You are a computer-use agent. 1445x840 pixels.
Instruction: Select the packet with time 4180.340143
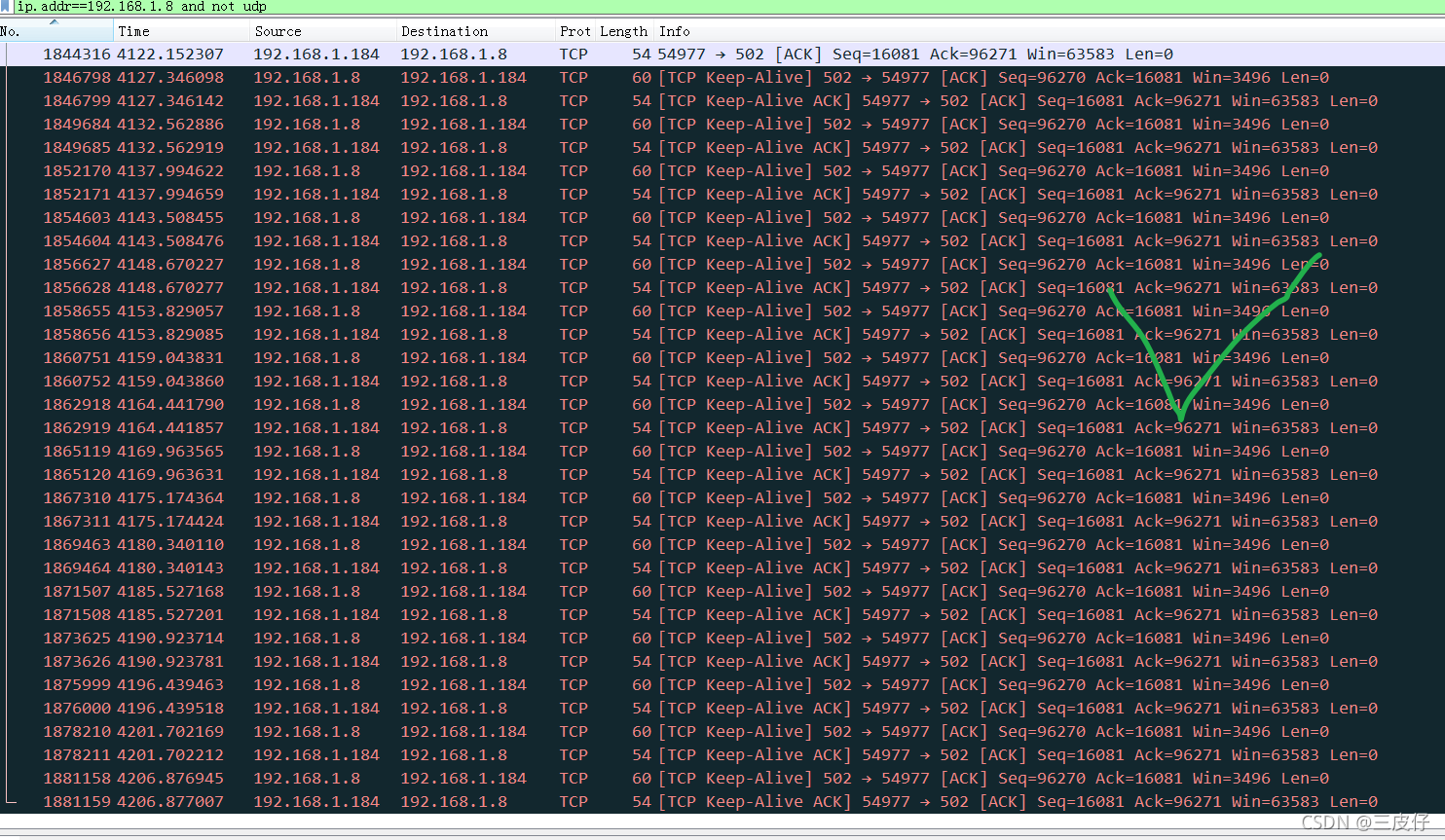click(722, 568)
